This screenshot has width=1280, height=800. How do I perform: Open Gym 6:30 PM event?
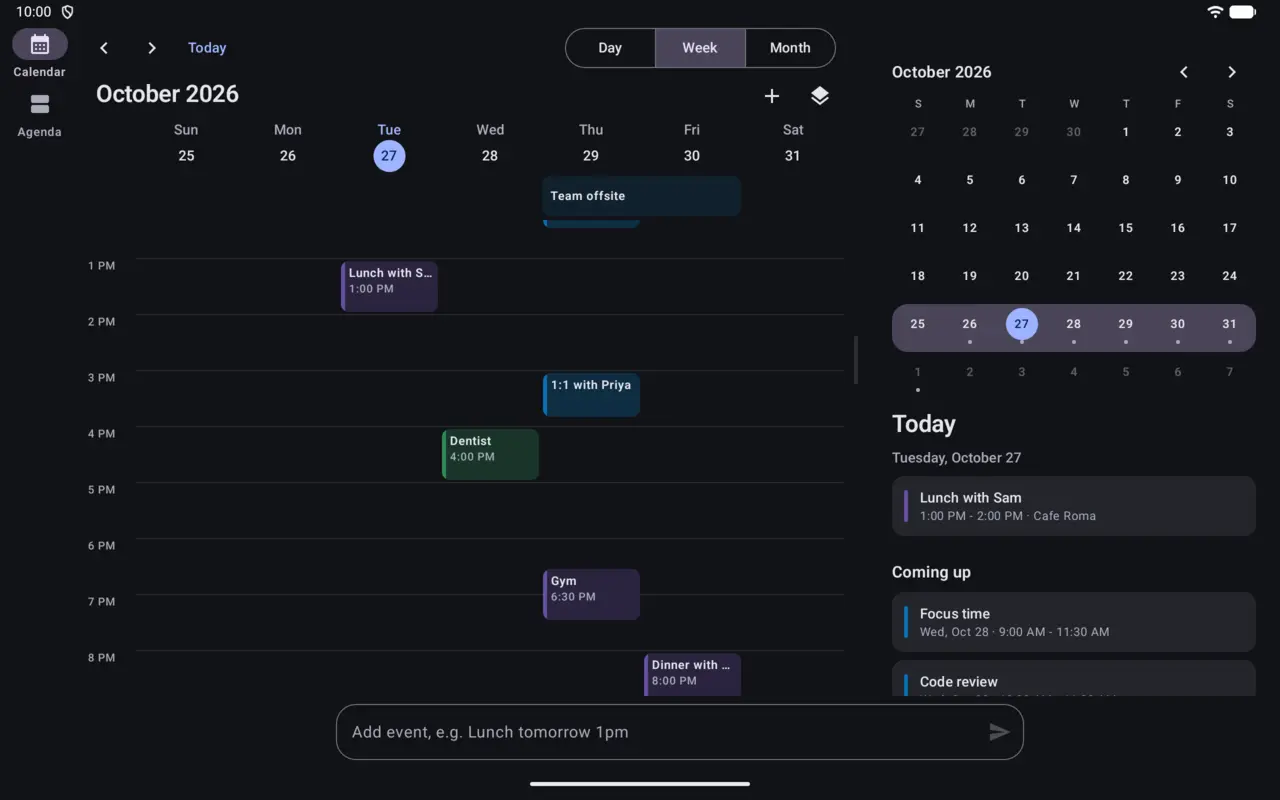click(x=591, y=594)
